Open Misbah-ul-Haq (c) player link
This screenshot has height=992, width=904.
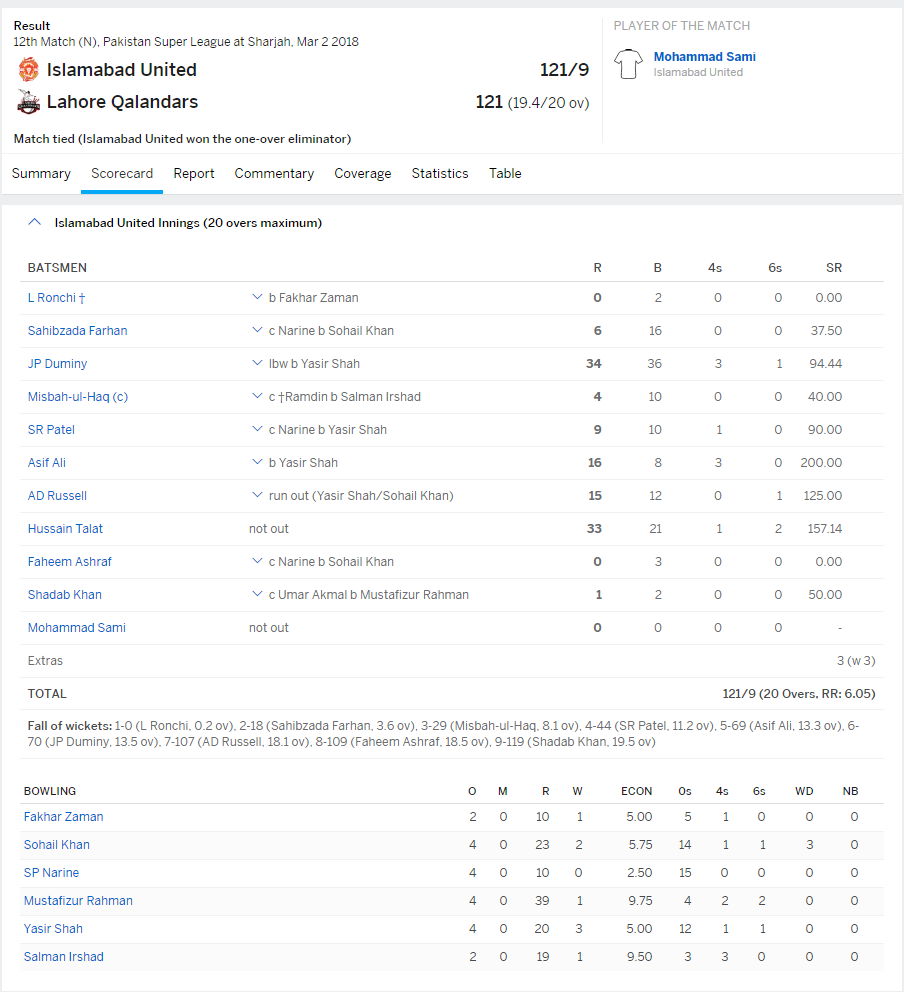pyautogui.click(x=78, y=397)
